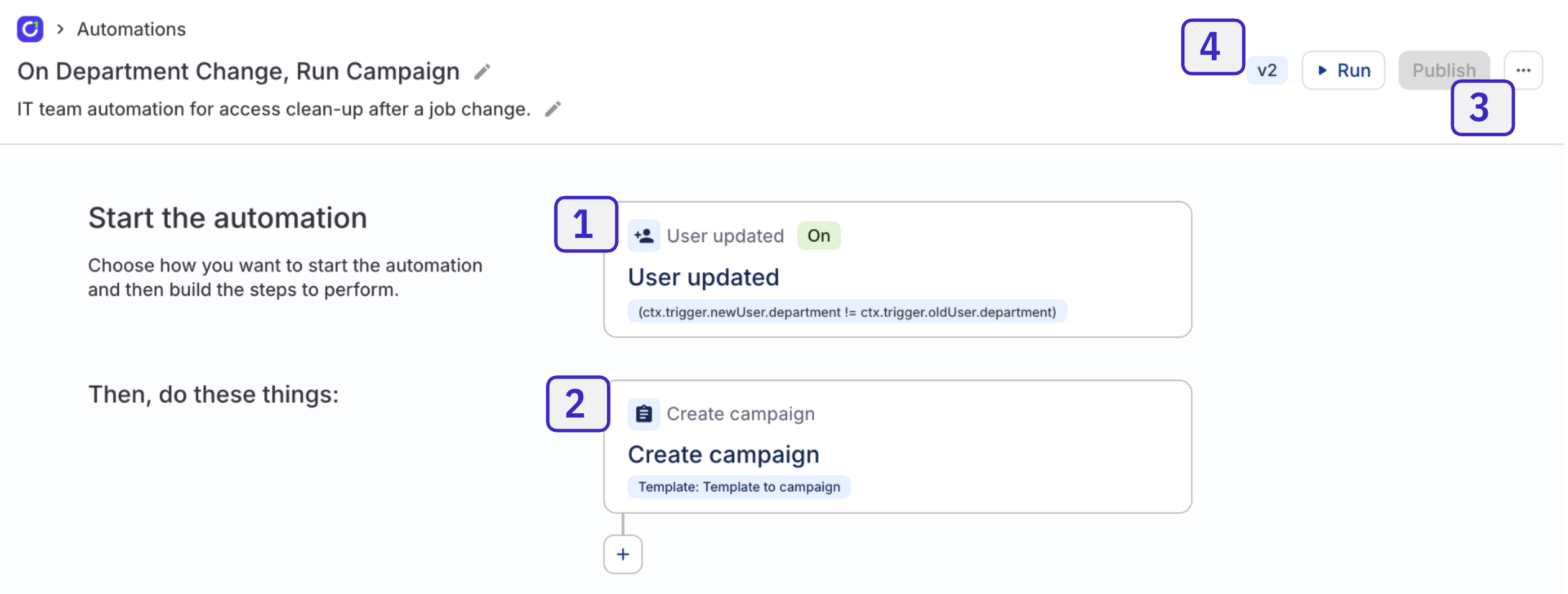The height and width of the screenshot is (594, 1568).
Task: Open the three-dots more options menu
Action: pyautogui.click(x=1523, y=70)
